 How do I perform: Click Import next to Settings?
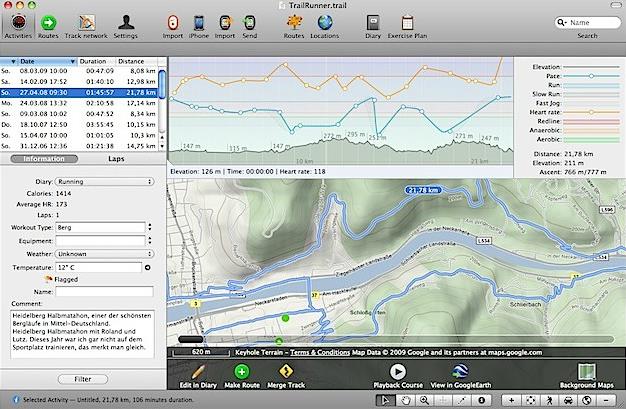[172, 26]
